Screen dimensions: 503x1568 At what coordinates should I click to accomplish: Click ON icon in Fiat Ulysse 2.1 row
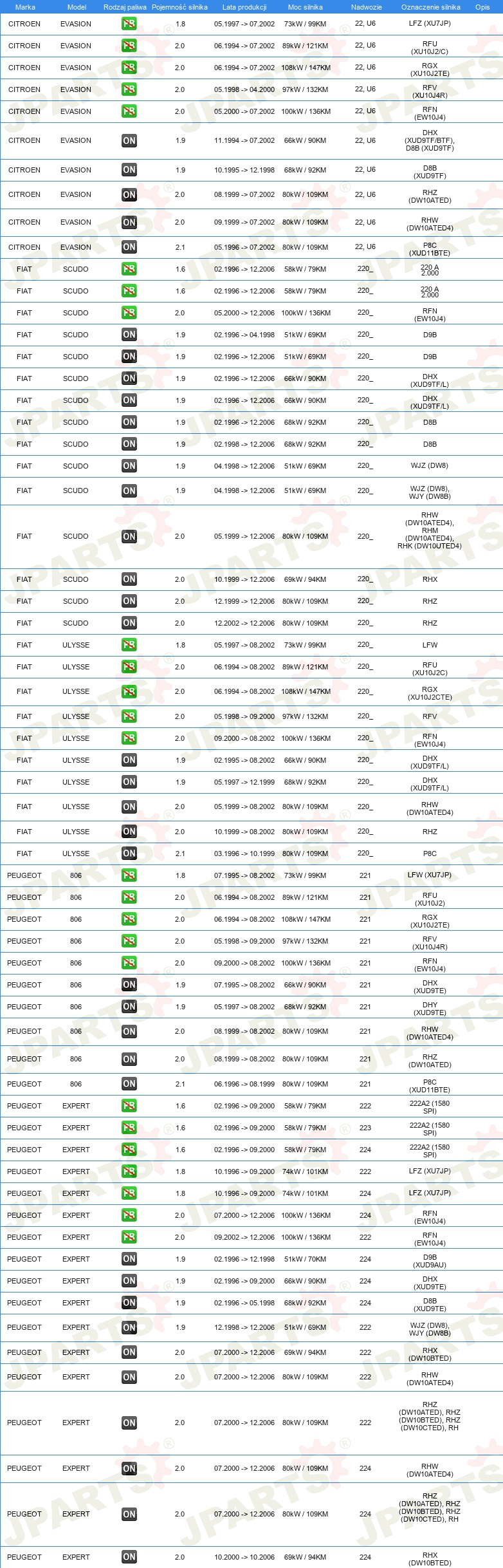tap(129, 854)
